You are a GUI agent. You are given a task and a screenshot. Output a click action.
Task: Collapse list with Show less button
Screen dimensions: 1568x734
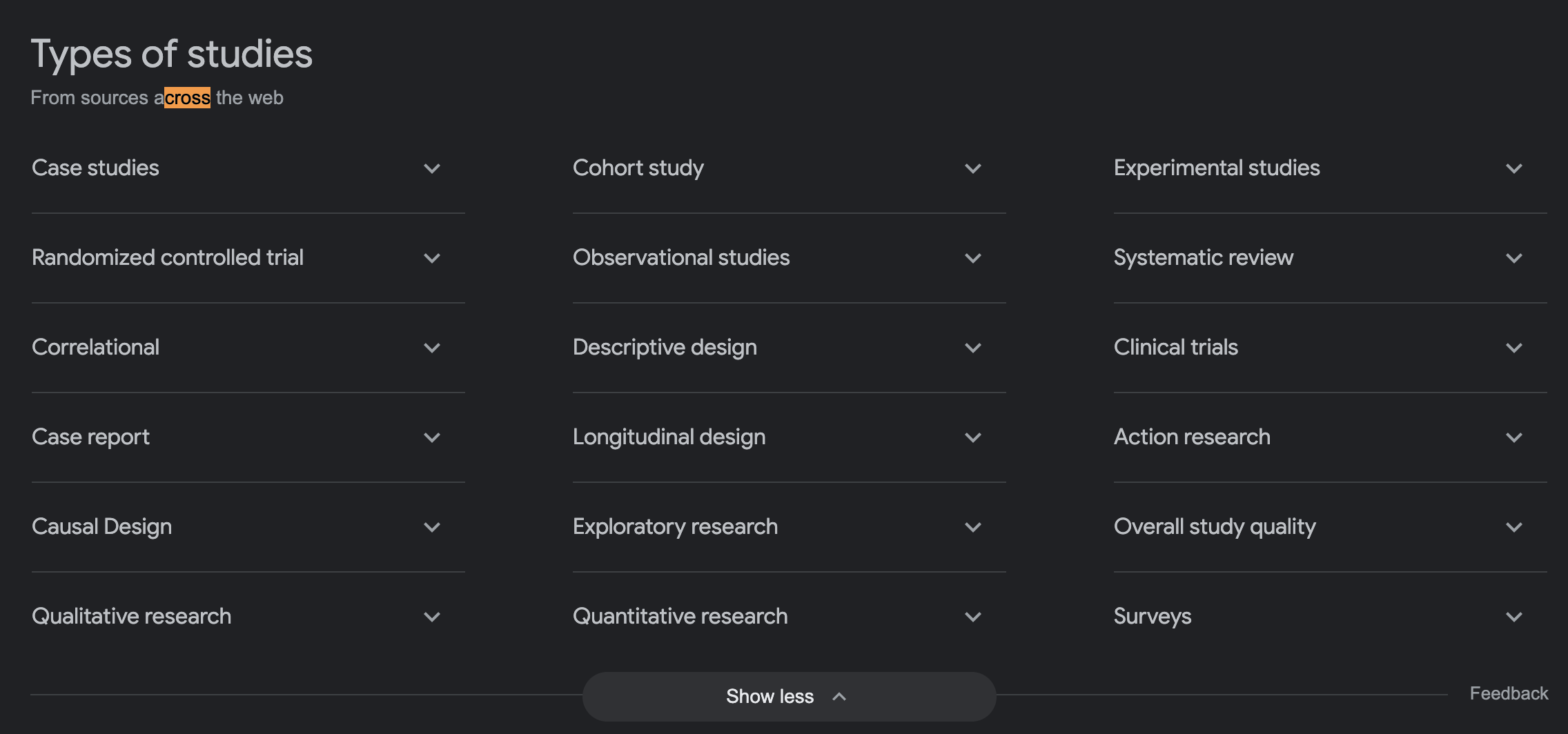[788, 697]
